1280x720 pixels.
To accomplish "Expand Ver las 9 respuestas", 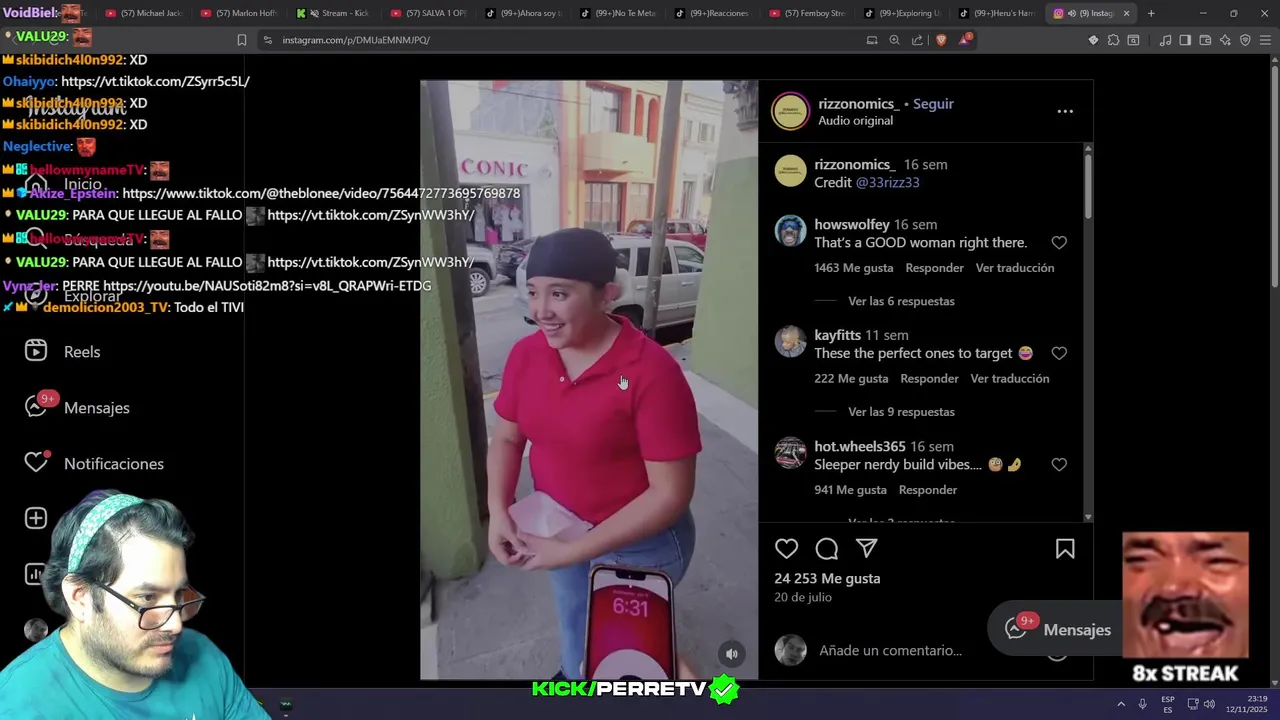I will point(901,412).
